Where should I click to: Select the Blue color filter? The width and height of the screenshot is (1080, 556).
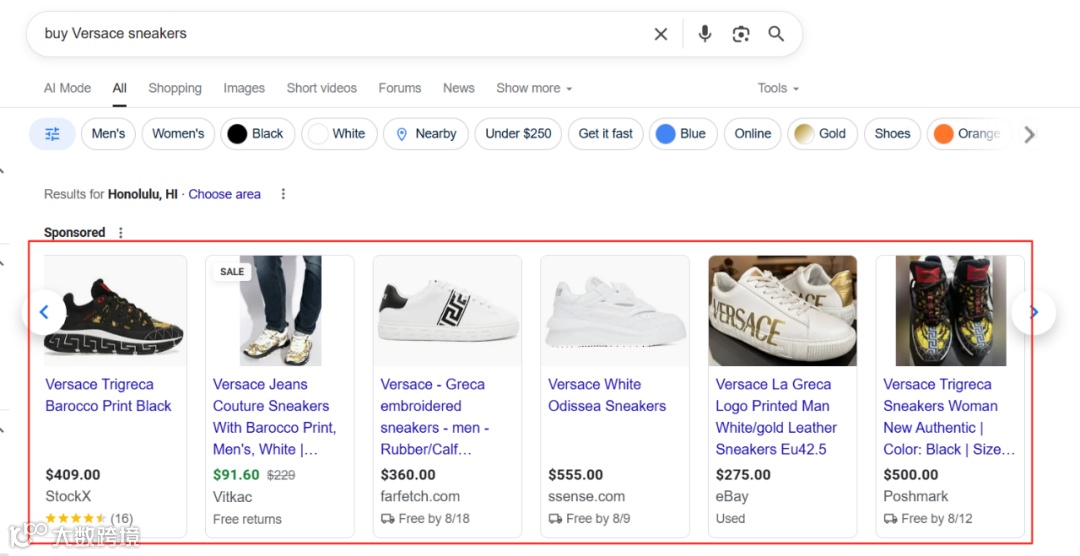point(681,134)
